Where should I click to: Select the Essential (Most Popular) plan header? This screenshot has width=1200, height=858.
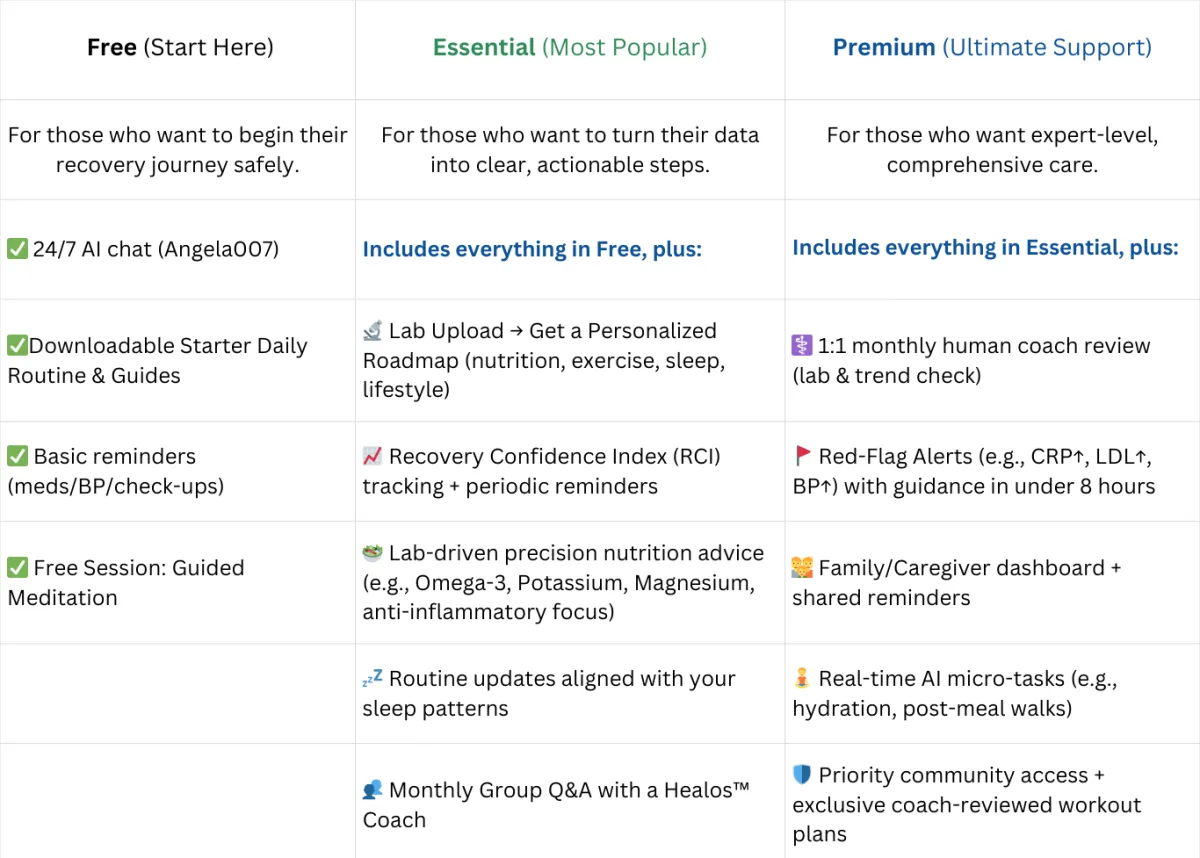pyautogui.click(x=569, y=47)
